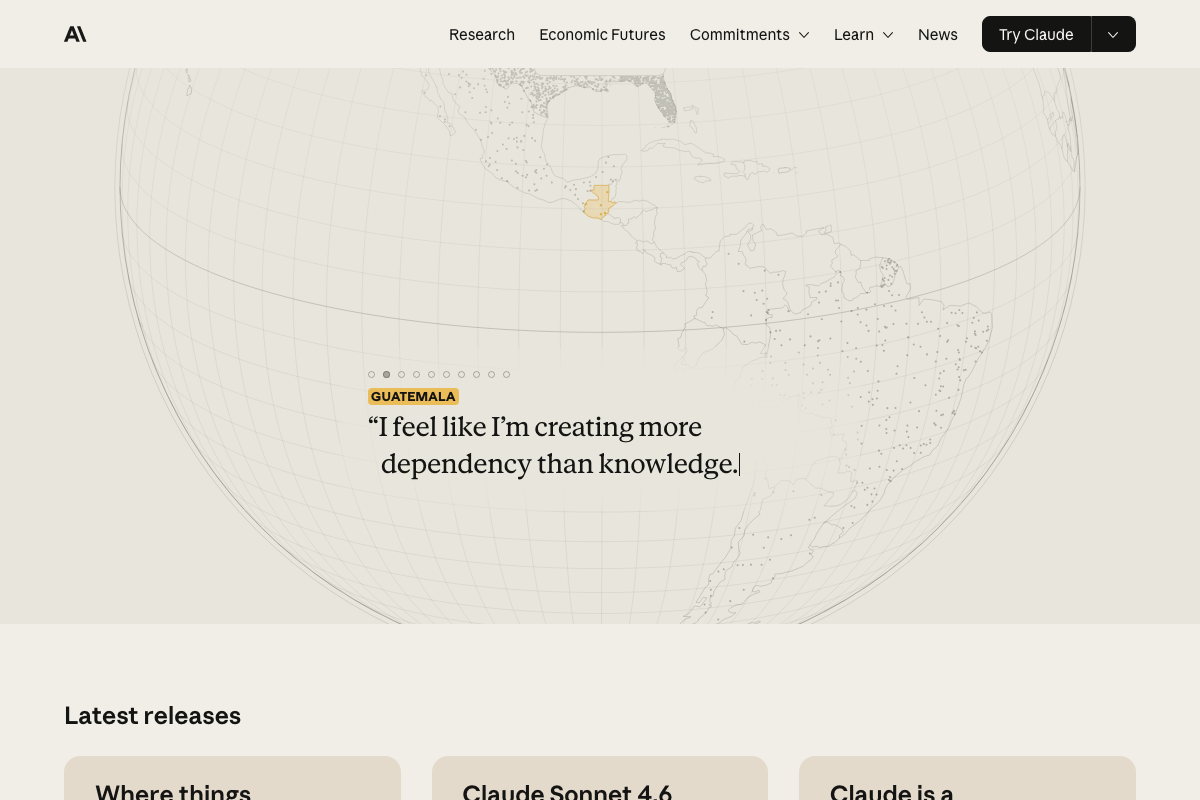This screenshot has width=1200, height=800.
Task: Open dropdown arrow beside Try Claude
Action: point(1113,34)
